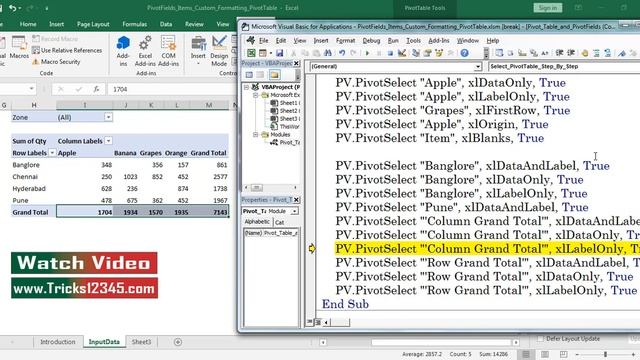
Task: Select the ThisWorkbook item in project tree
Action: click(285, 127)
